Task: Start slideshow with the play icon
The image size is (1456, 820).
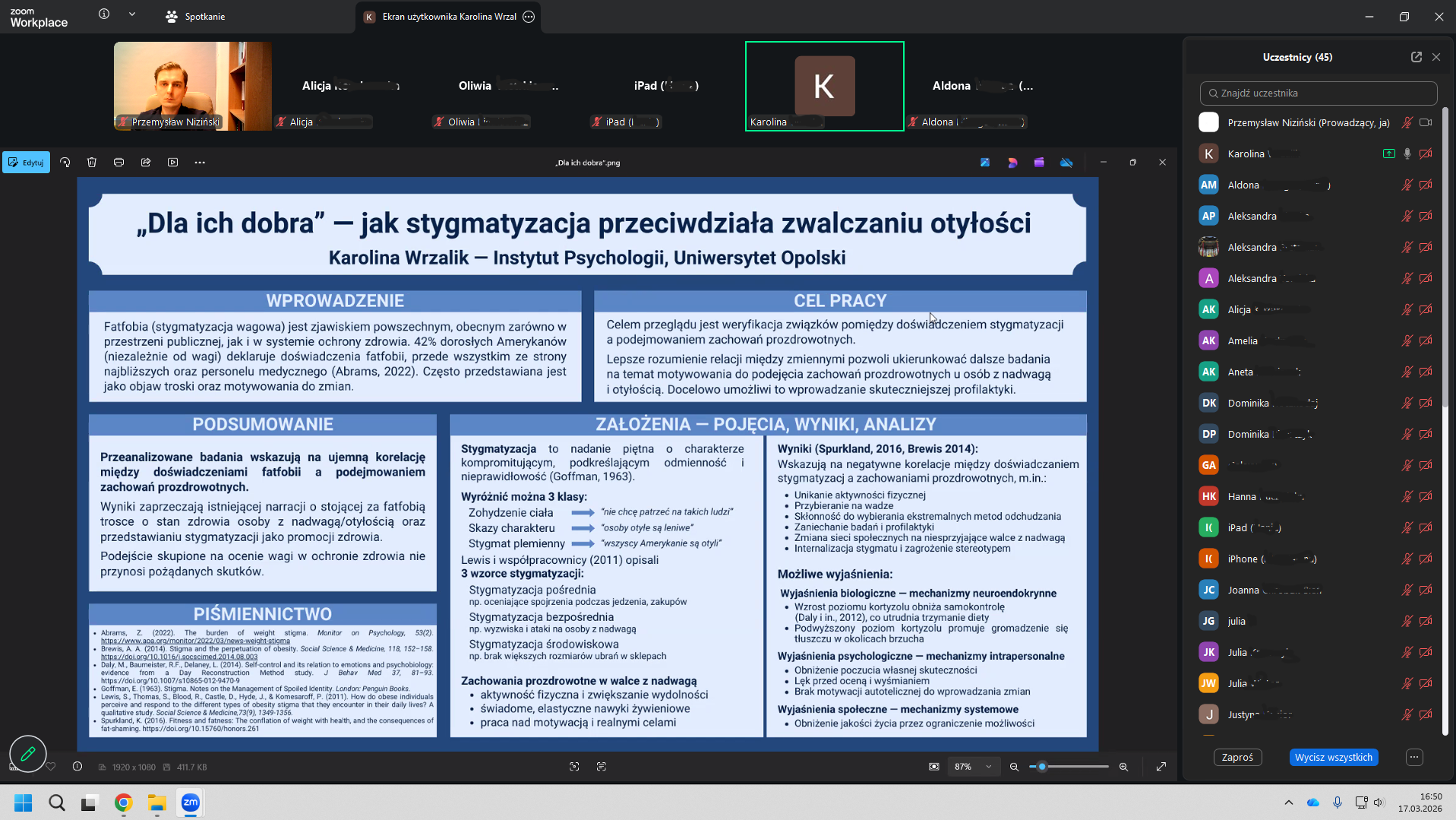Action: pyautogui.click(x=173, y=163)
